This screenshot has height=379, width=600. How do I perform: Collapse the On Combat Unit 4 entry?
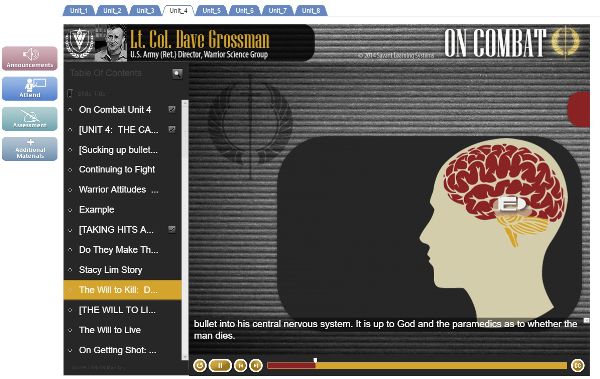tap(70, 109)
